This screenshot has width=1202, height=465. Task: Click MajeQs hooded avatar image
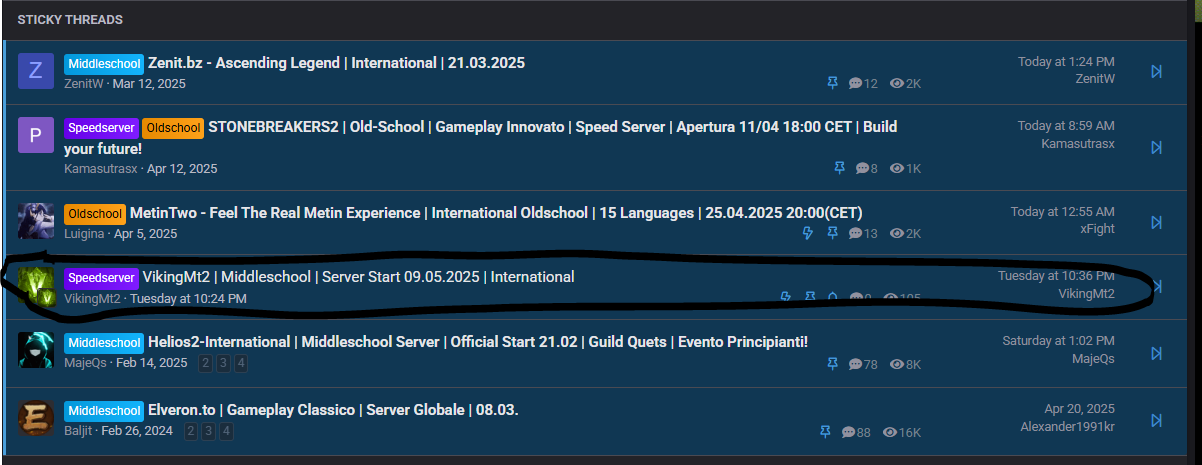[x=35, y=351]
